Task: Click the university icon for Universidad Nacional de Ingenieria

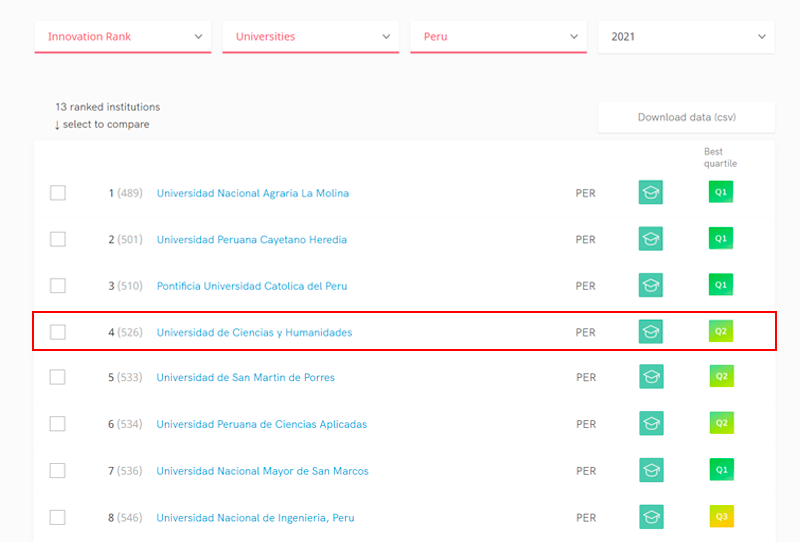Action: [651, 517]
